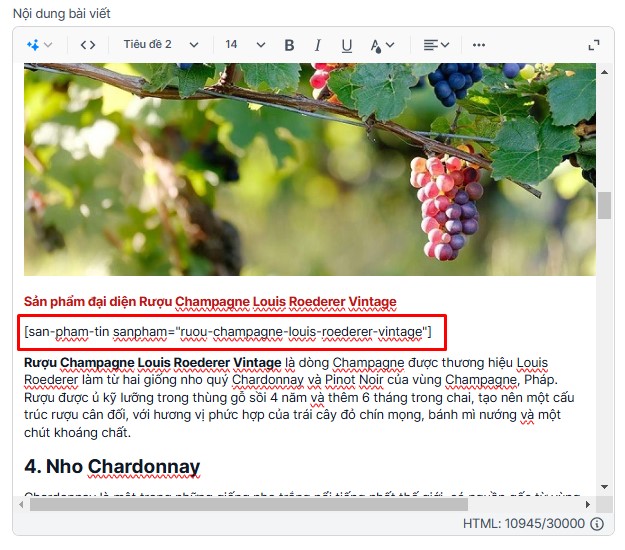Screen dimensions: 625x550
Task: Open the font size 14 dropdown
Action: click(245, 45)
